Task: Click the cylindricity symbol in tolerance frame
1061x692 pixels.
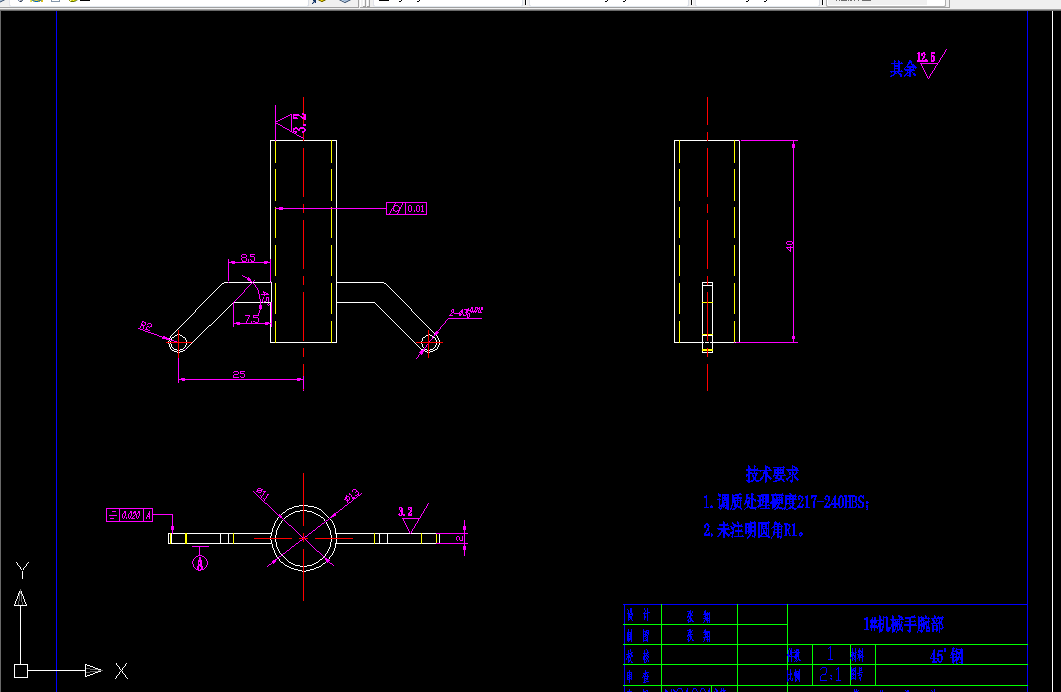Action: [396, 209]
